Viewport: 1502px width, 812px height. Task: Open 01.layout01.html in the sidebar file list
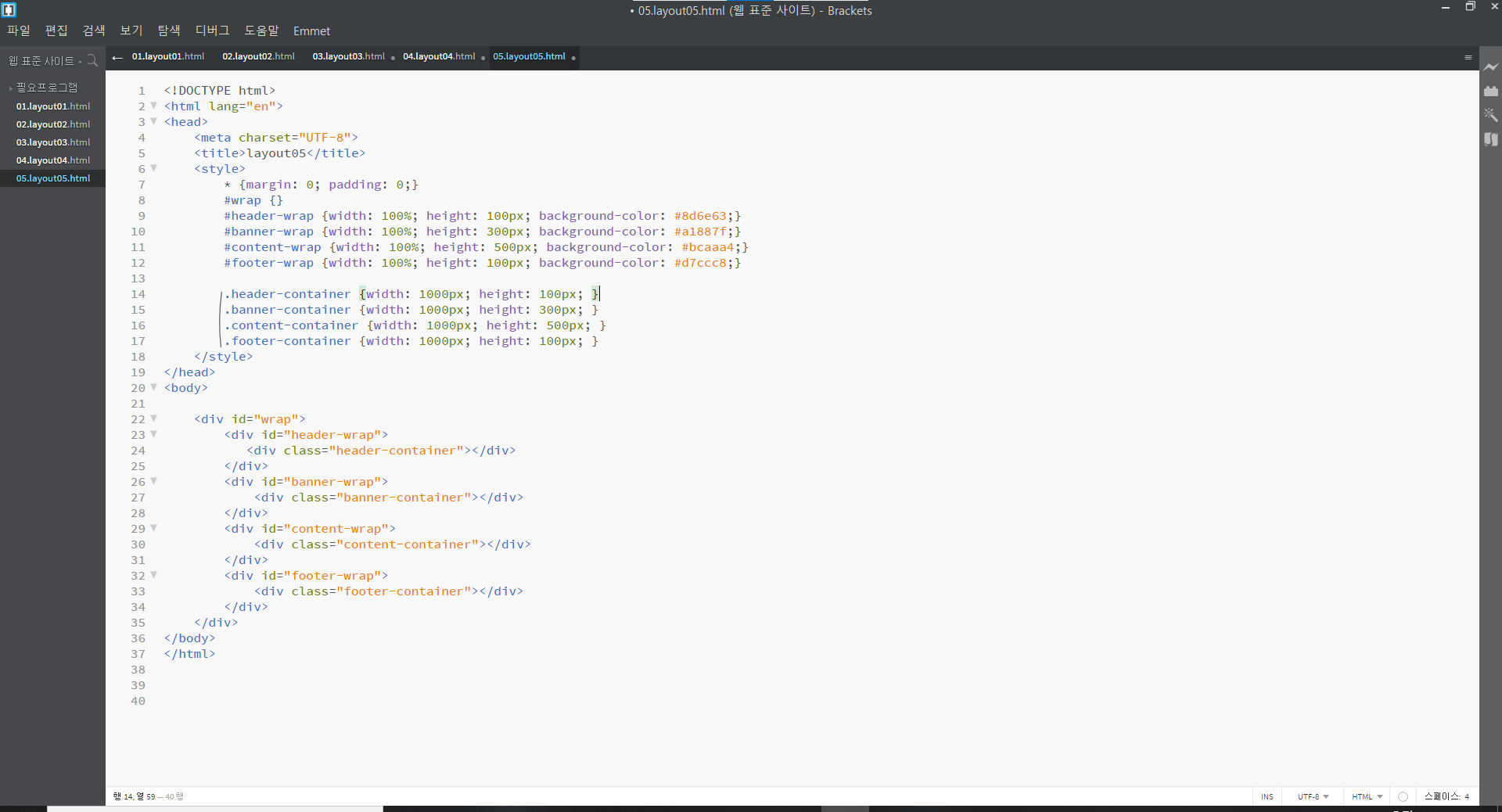pos(53,106)
